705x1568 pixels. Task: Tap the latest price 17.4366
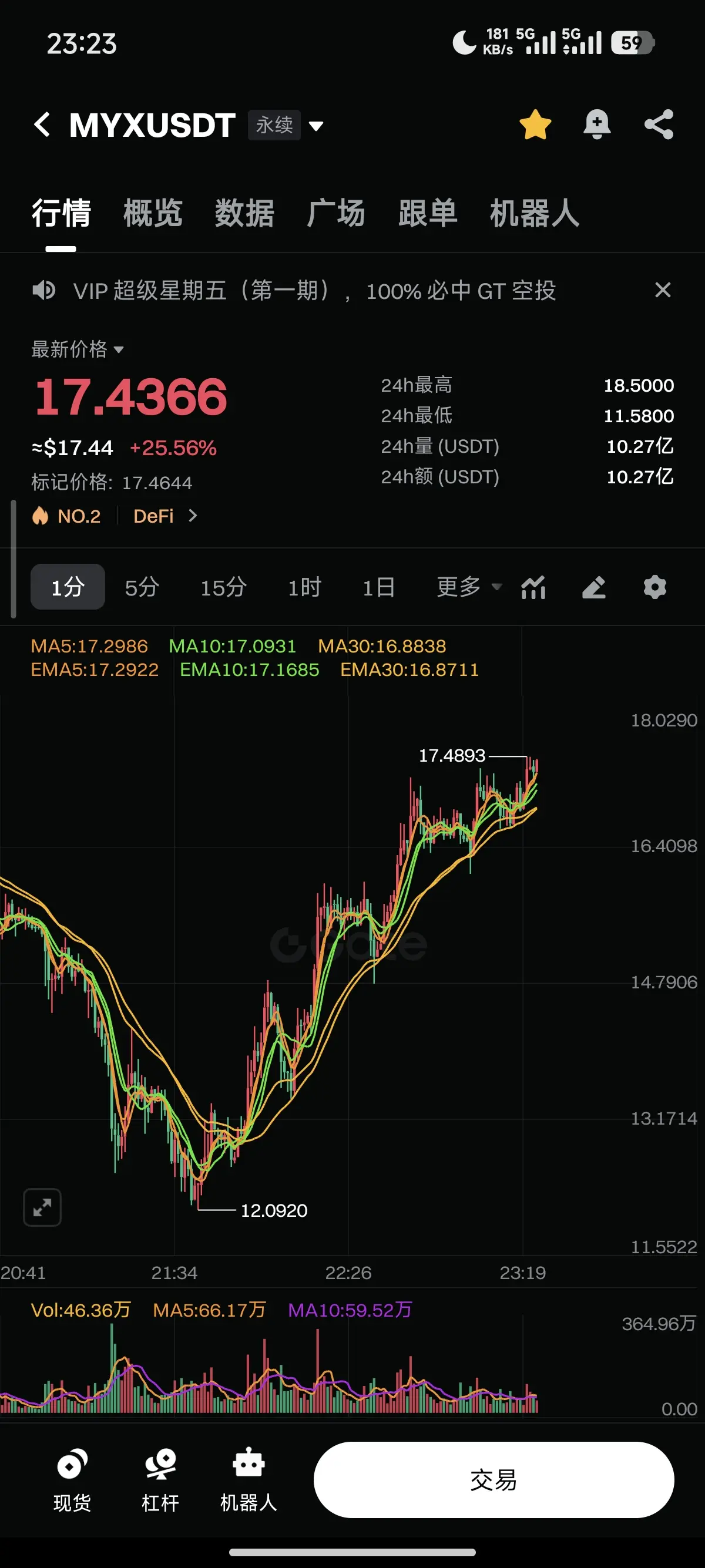tap(131, 397)
